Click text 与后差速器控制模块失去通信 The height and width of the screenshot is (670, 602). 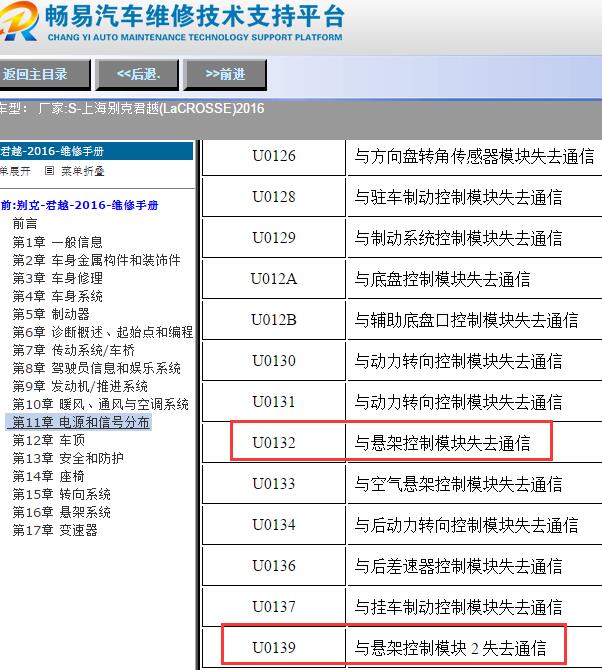tap(458, 566)
